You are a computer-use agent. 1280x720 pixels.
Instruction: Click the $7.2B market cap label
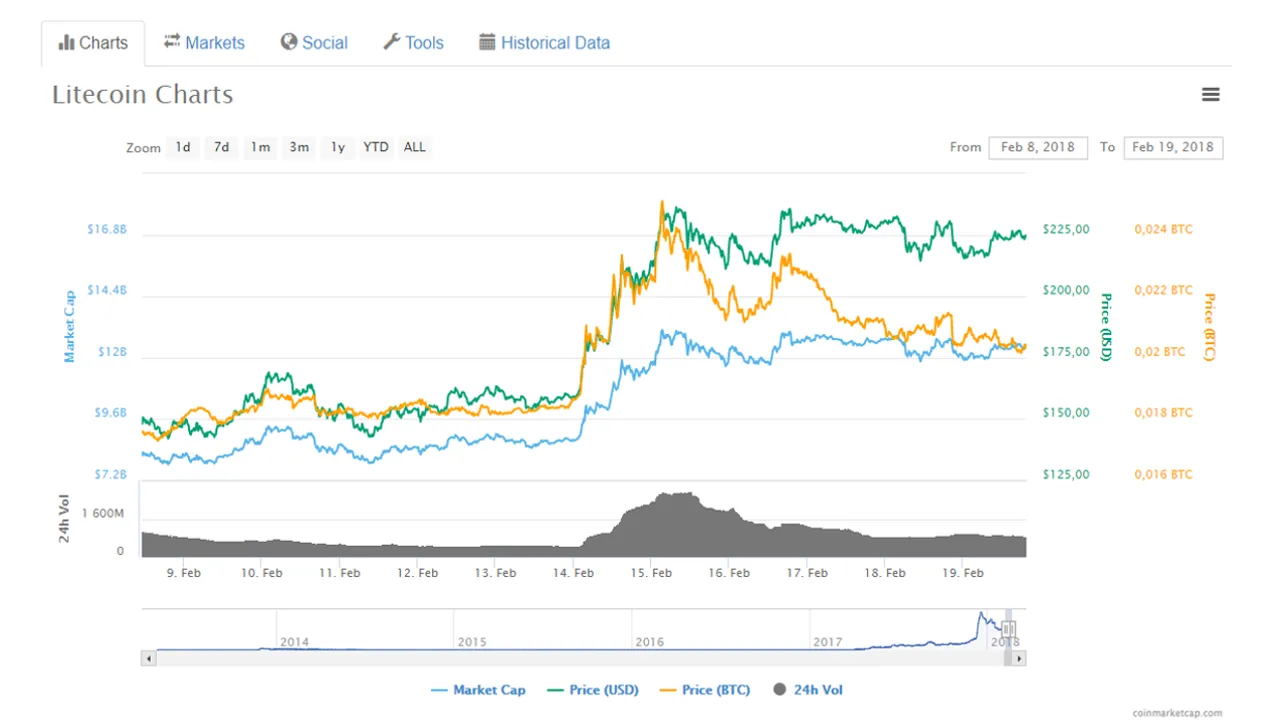[x=110, y=474]
